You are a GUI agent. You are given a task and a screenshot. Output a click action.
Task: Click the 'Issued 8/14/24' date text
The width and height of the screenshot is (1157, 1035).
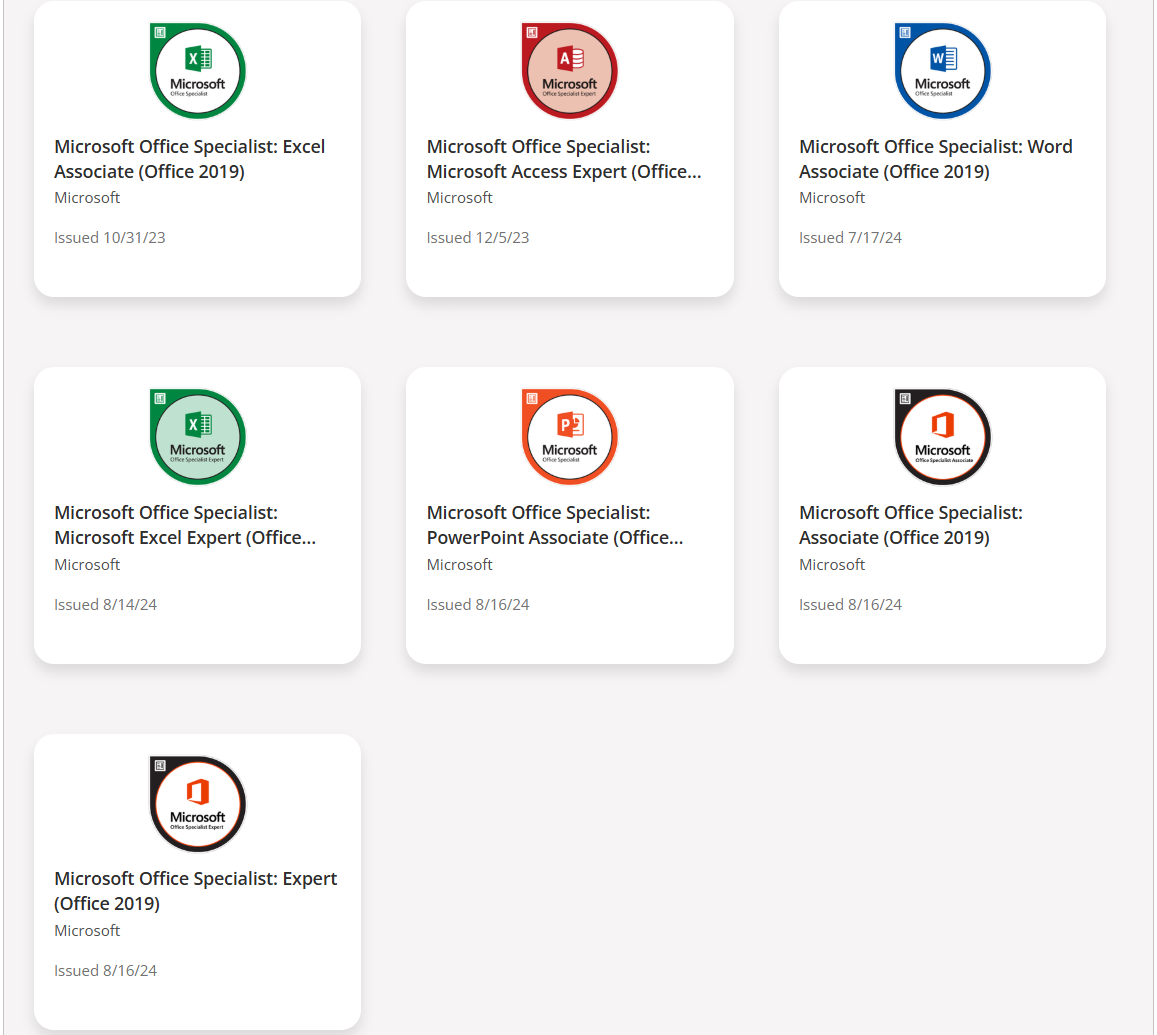[x=105, y=605]
